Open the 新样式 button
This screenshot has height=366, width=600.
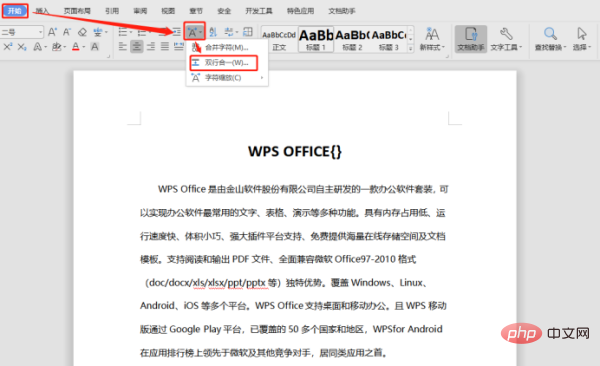[432, 39]
